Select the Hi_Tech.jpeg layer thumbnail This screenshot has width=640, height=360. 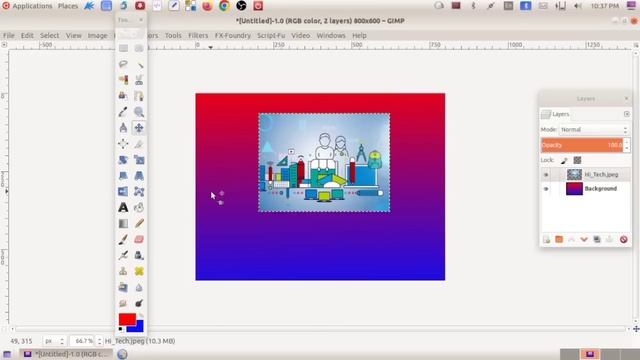(574, 175)
